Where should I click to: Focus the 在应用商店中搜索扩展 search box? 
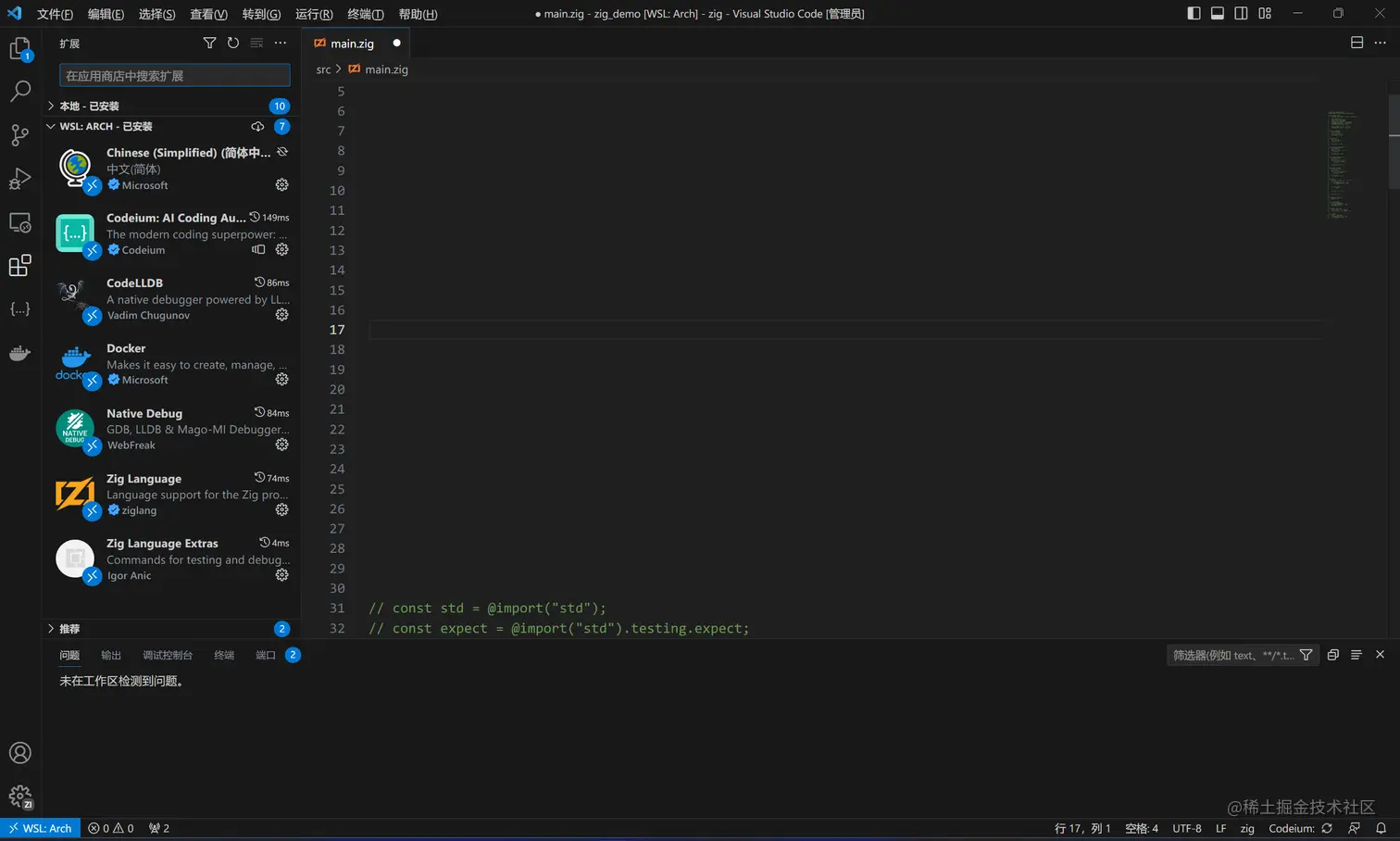[x=175, y=76]
